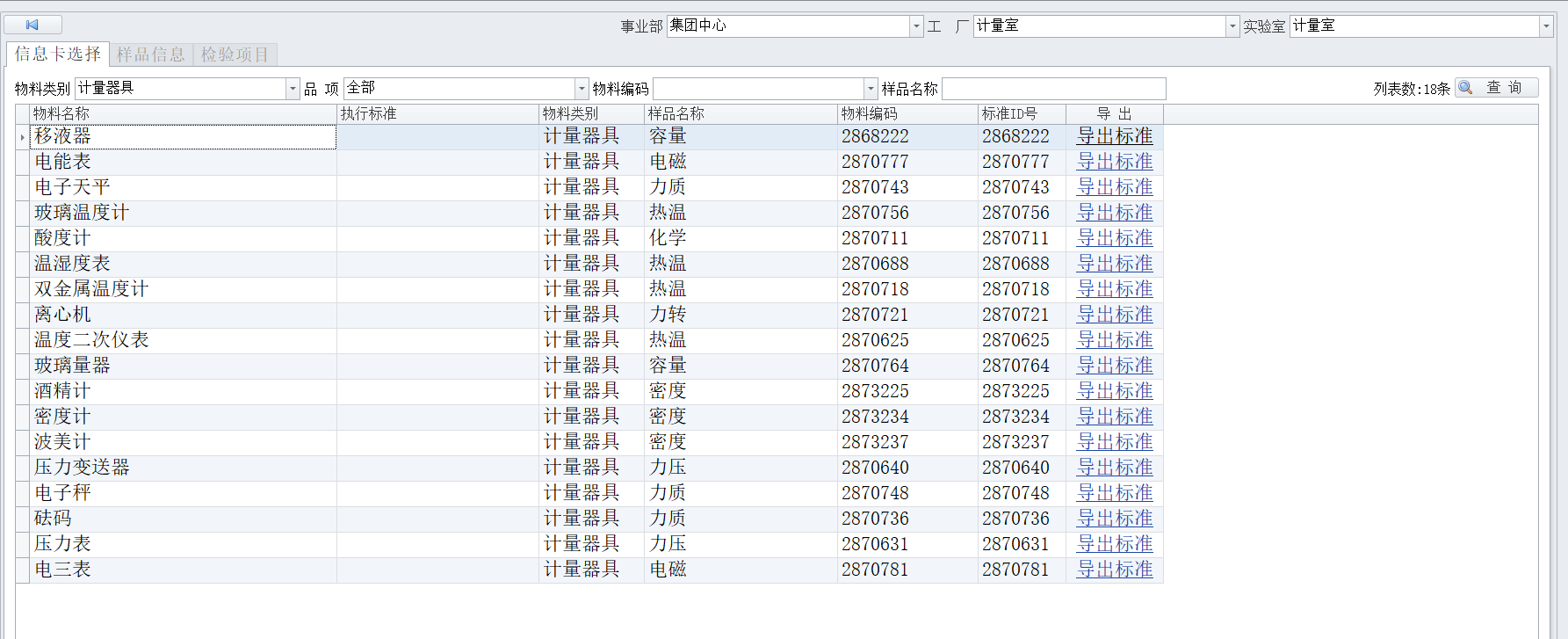
Task: Click 导出标准 link for 离心机
Action: coord(1115,315)
